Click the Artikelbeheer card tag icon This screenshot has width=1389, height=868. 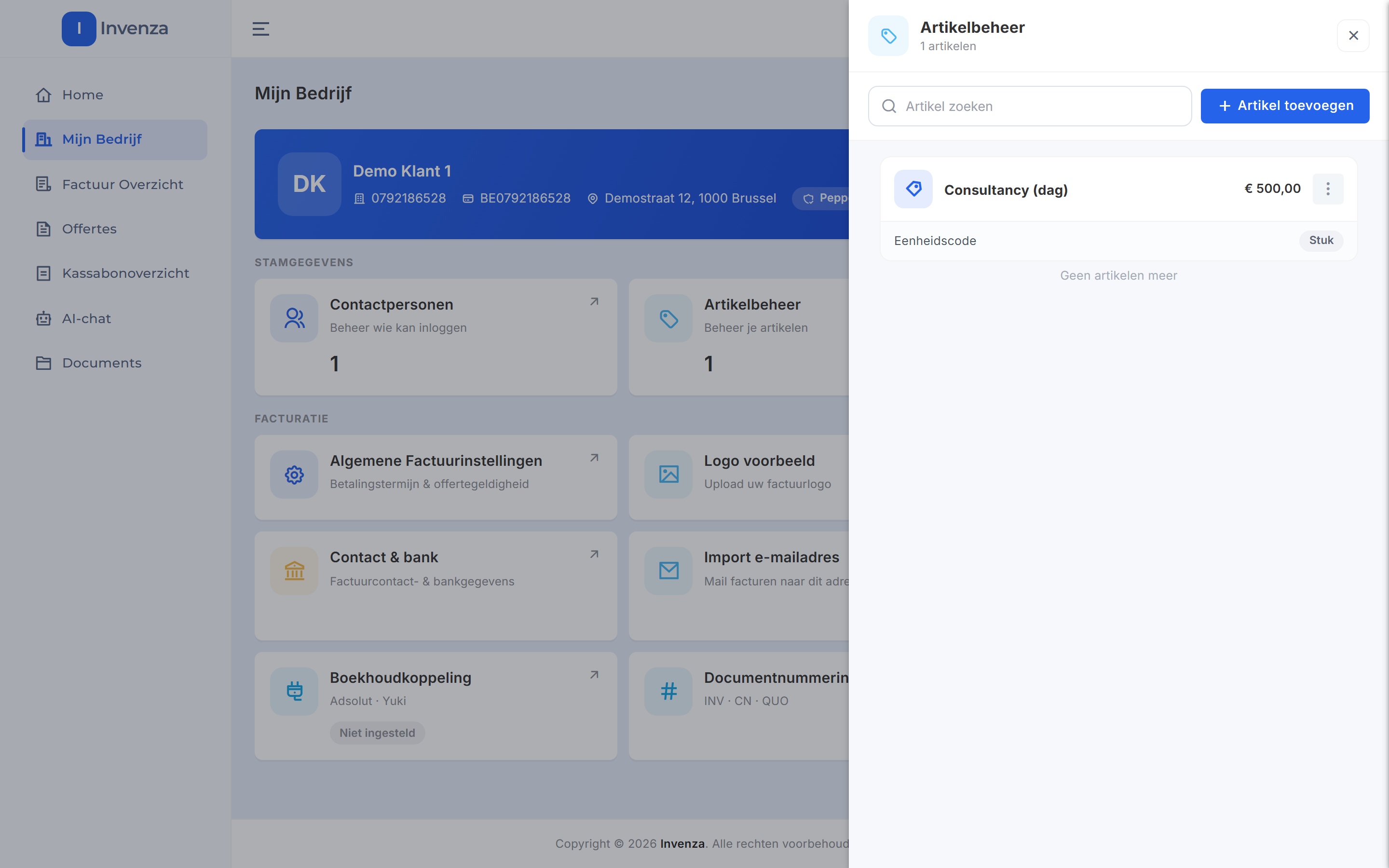coord(668,318)
